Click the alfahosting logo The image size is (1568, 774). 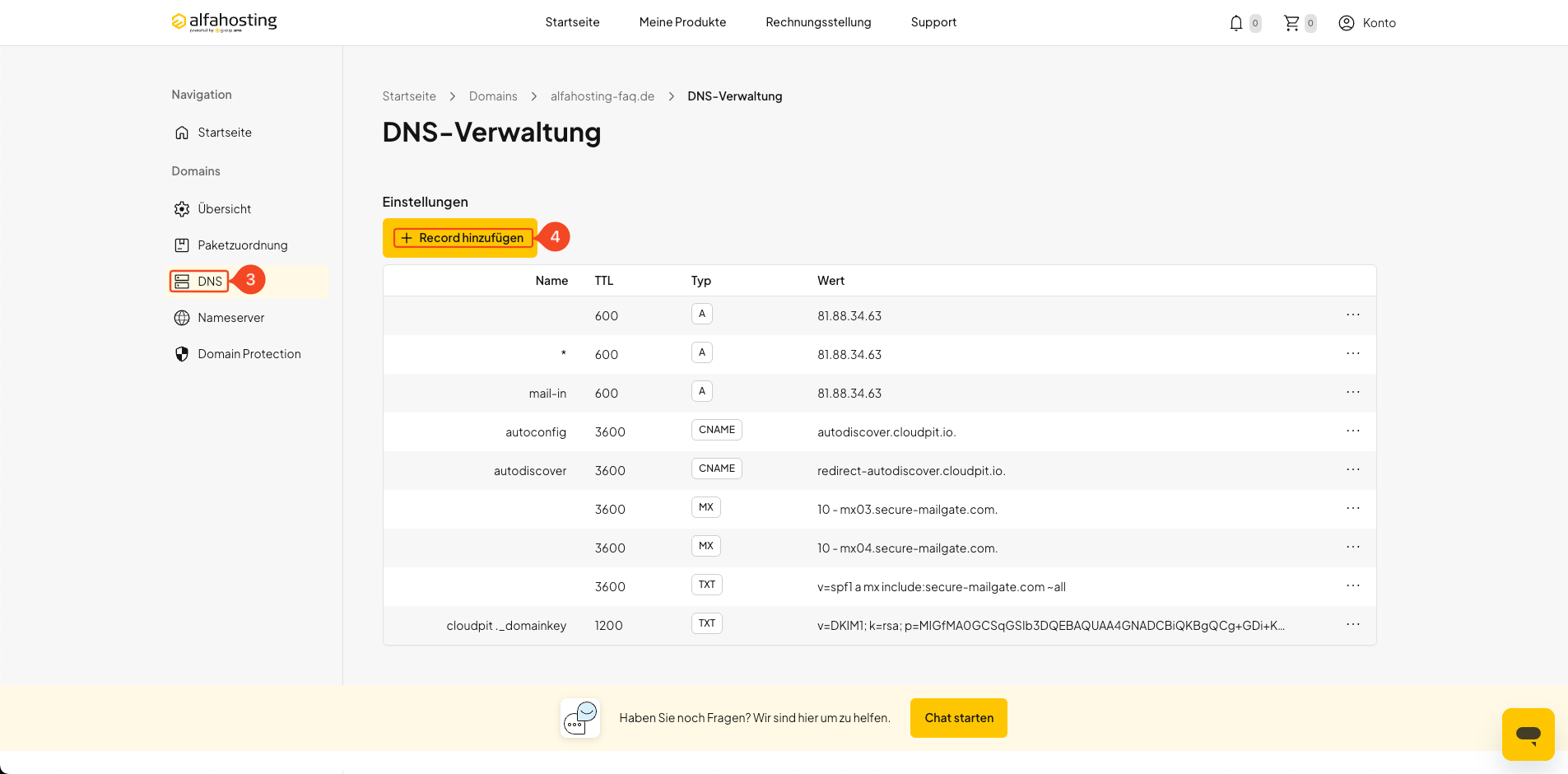coord(224,21)
